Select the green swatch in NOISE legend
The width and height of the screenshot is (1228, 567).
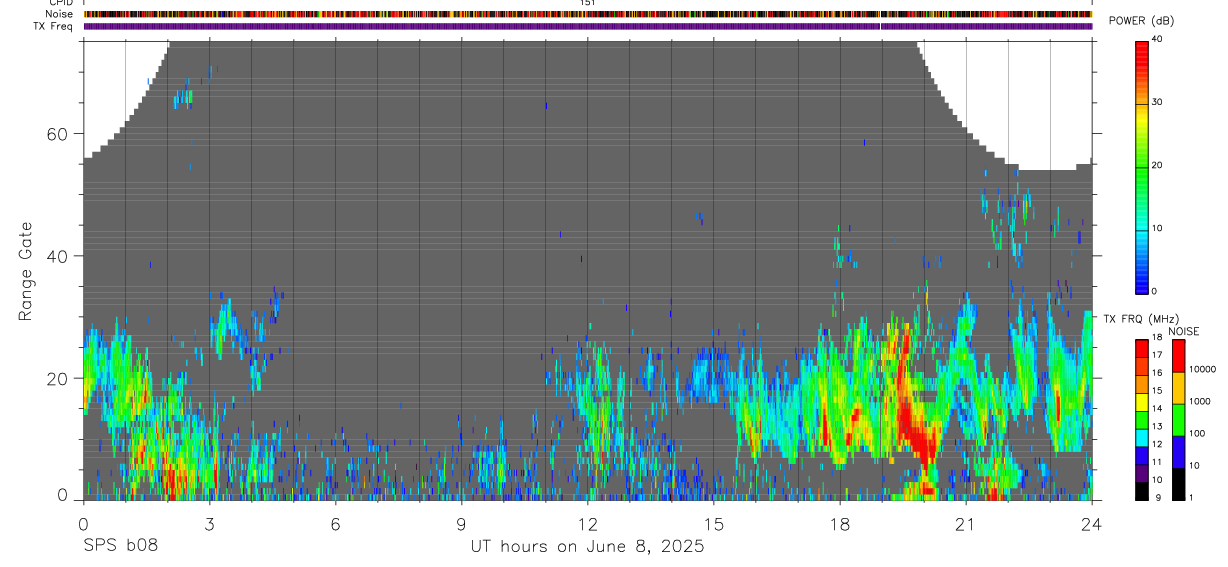[x=1177, y=419]
